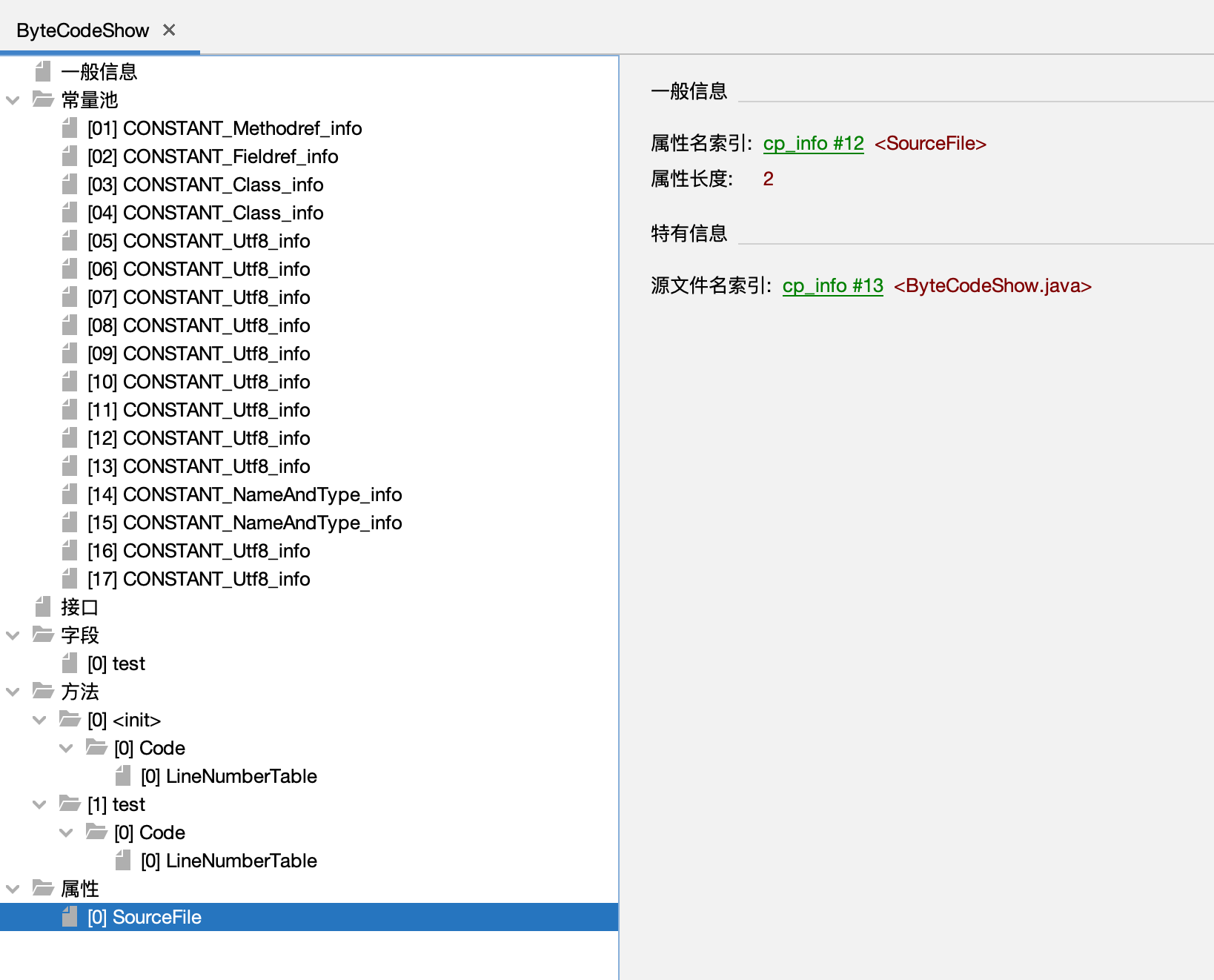Click the file icon beside 一般信息
The image size is (1214, 980).
(x=43, y=72)
